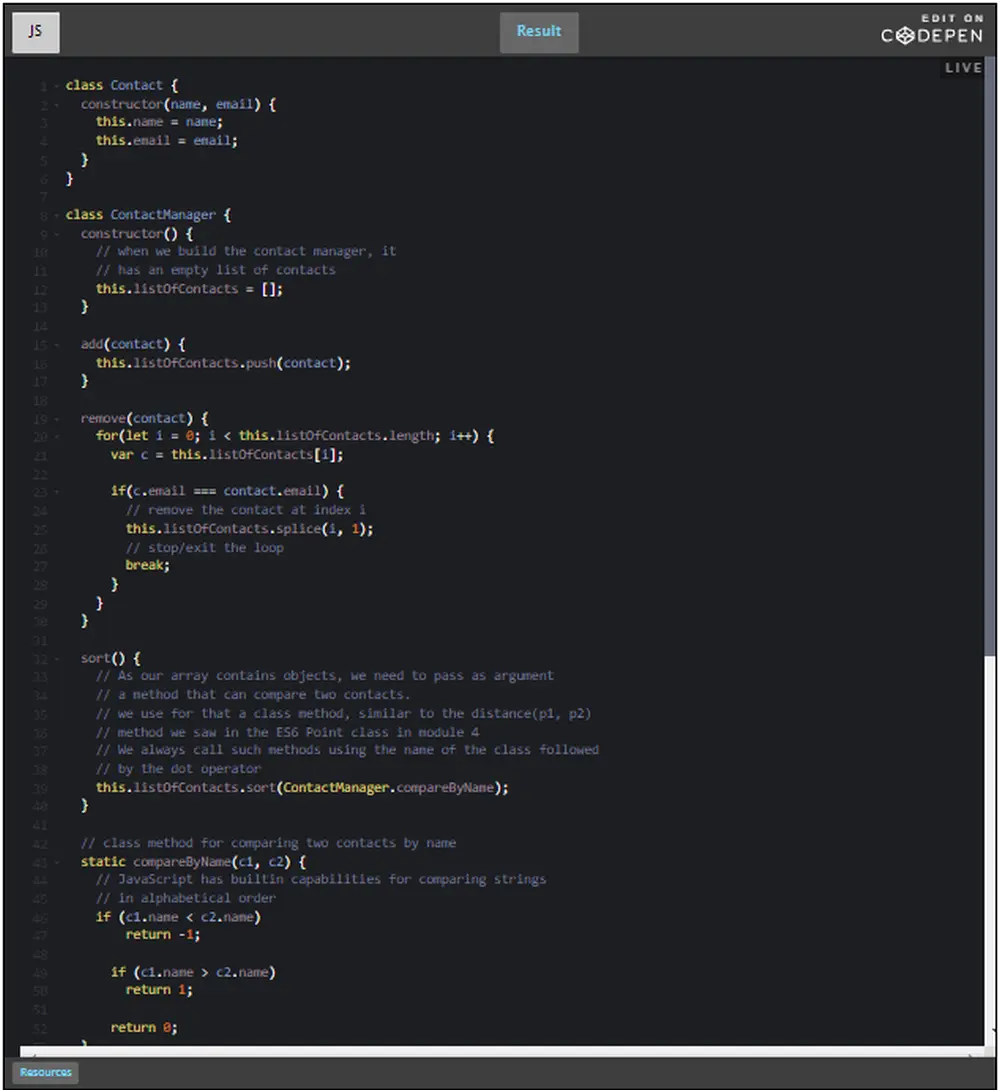The image size is (1000, 1090).
Task: Click the '// by the dot operator' comment
Action: point(179,769)
